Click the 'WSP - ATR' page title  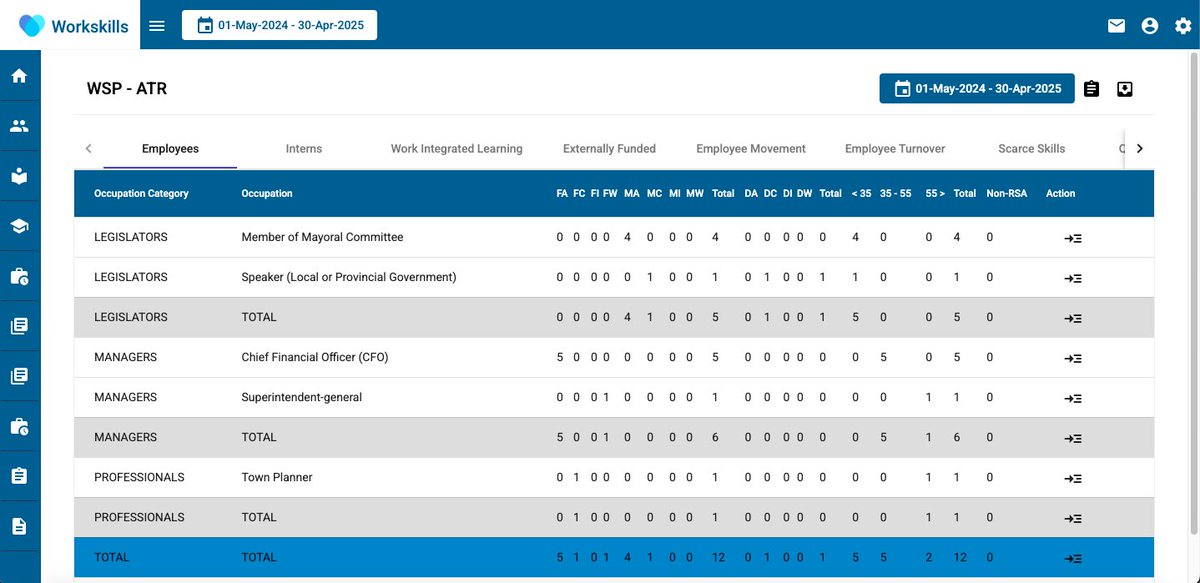coord(127,89)
